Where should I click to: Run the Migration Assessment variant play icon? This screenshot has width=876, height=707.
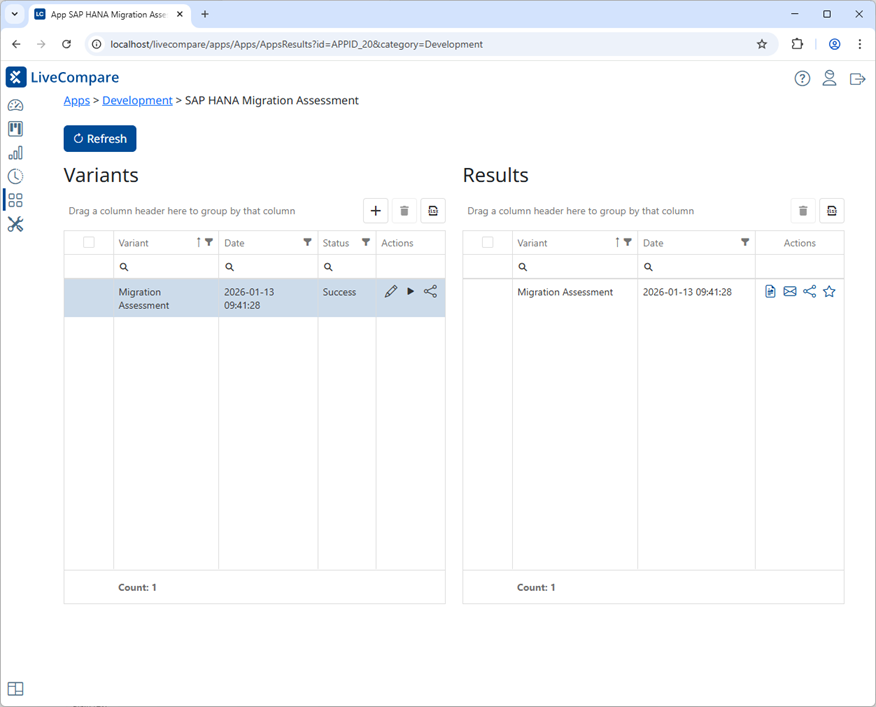[x=411, y=291]
